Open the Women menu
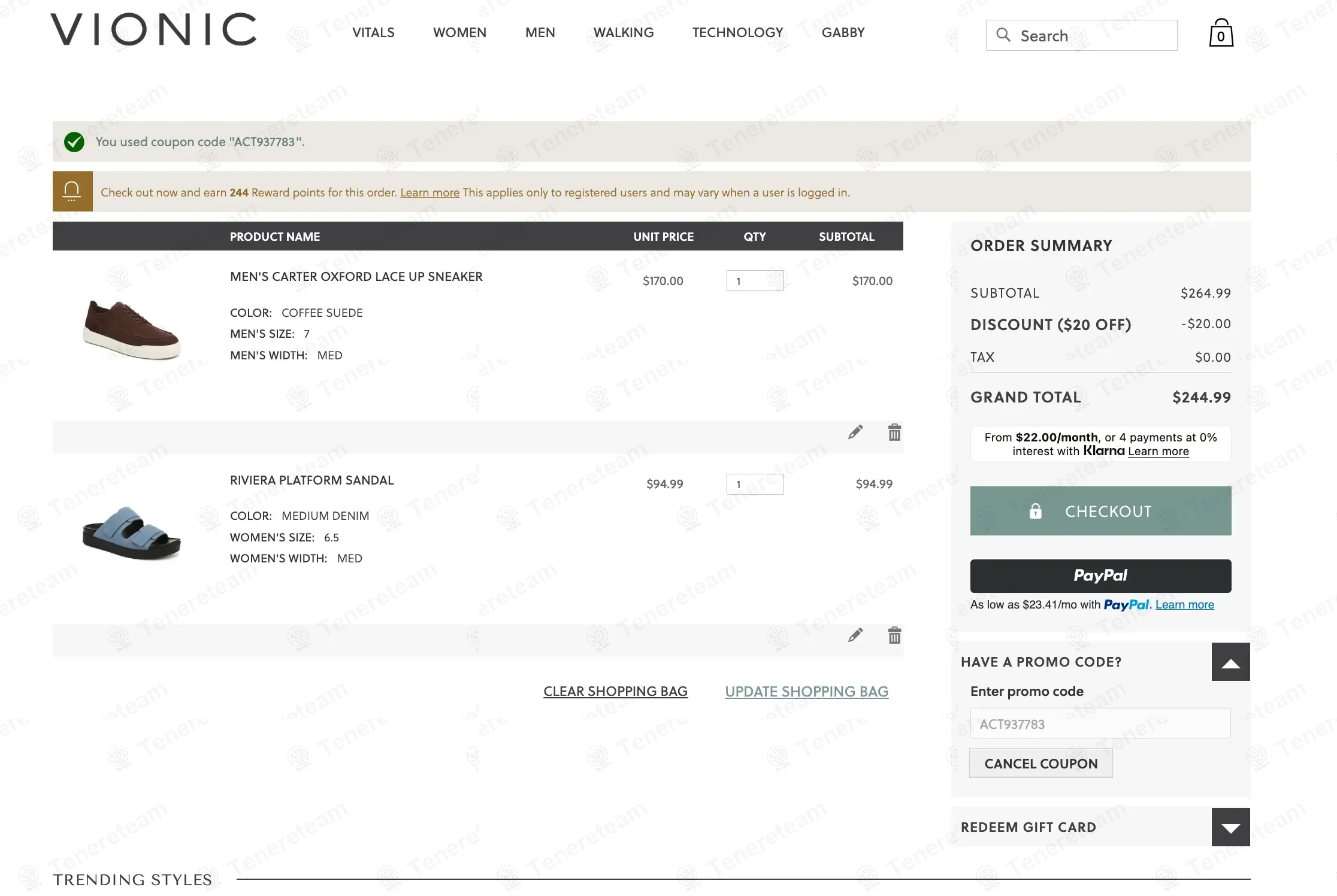Viewport: 1337px width, 896px height. coord(459,33)
